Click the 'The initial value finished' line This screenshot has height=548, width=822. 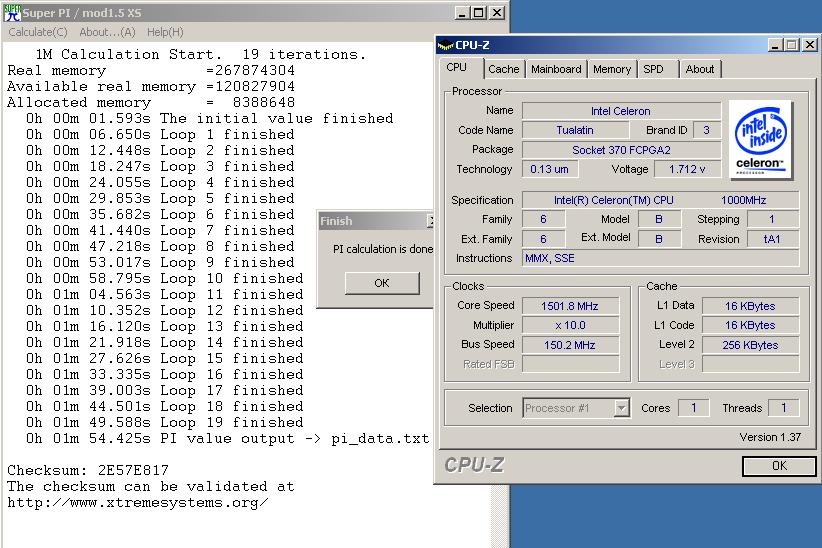[x=210, y=119]
